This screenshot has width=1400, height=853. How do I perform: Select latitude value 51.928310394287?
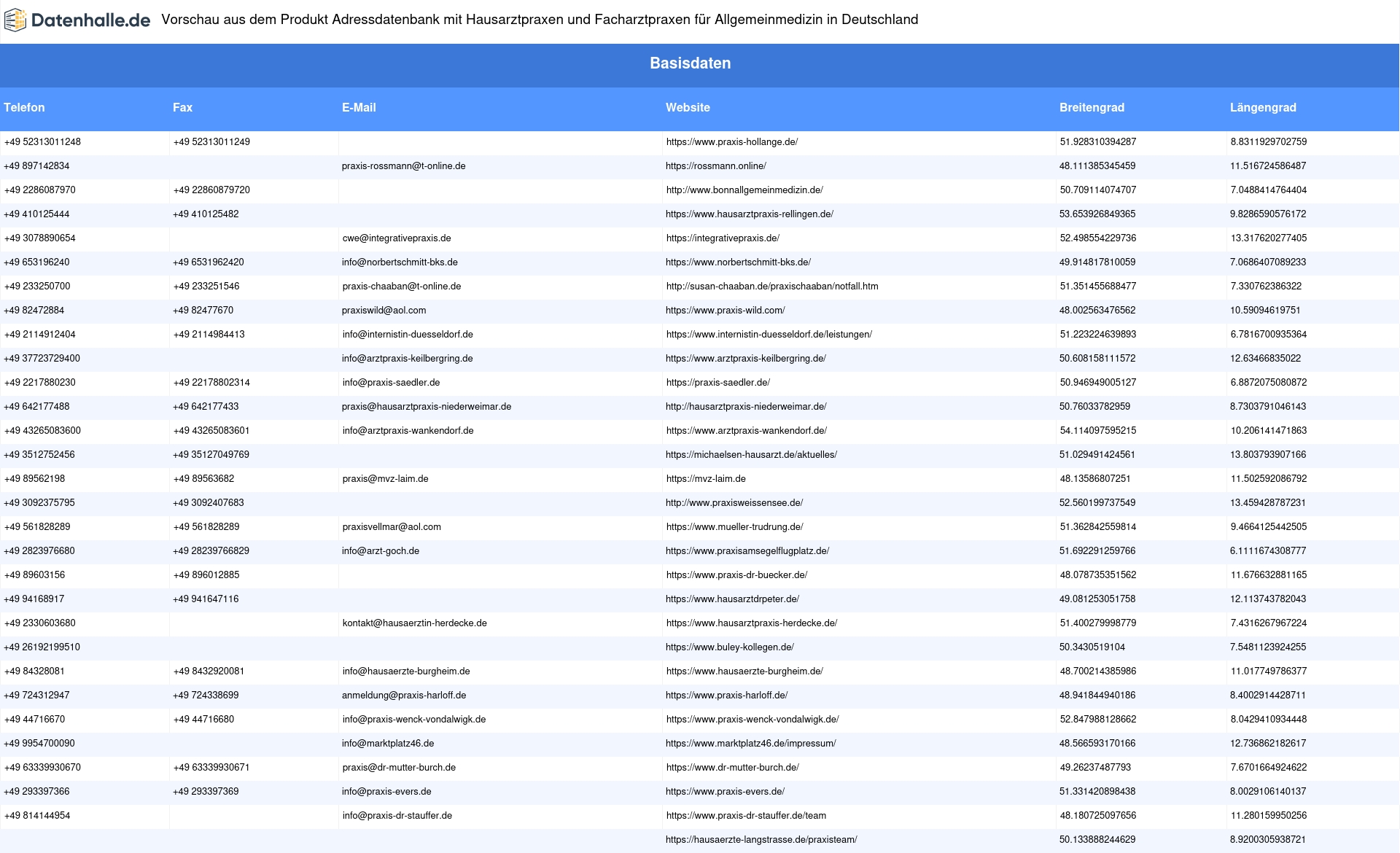tap(1098, 142)
